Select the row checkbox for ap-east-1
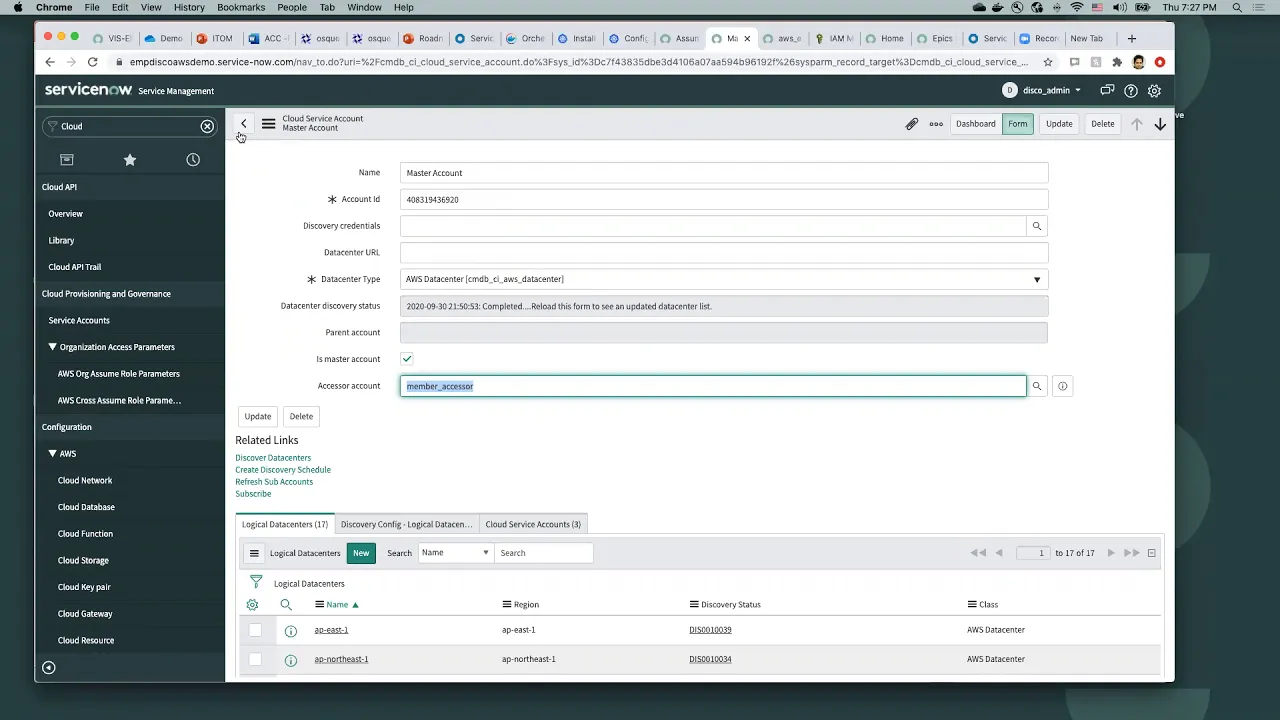Image resolution: width=1280 pixels, height=720 pixels. pos(255,630)
